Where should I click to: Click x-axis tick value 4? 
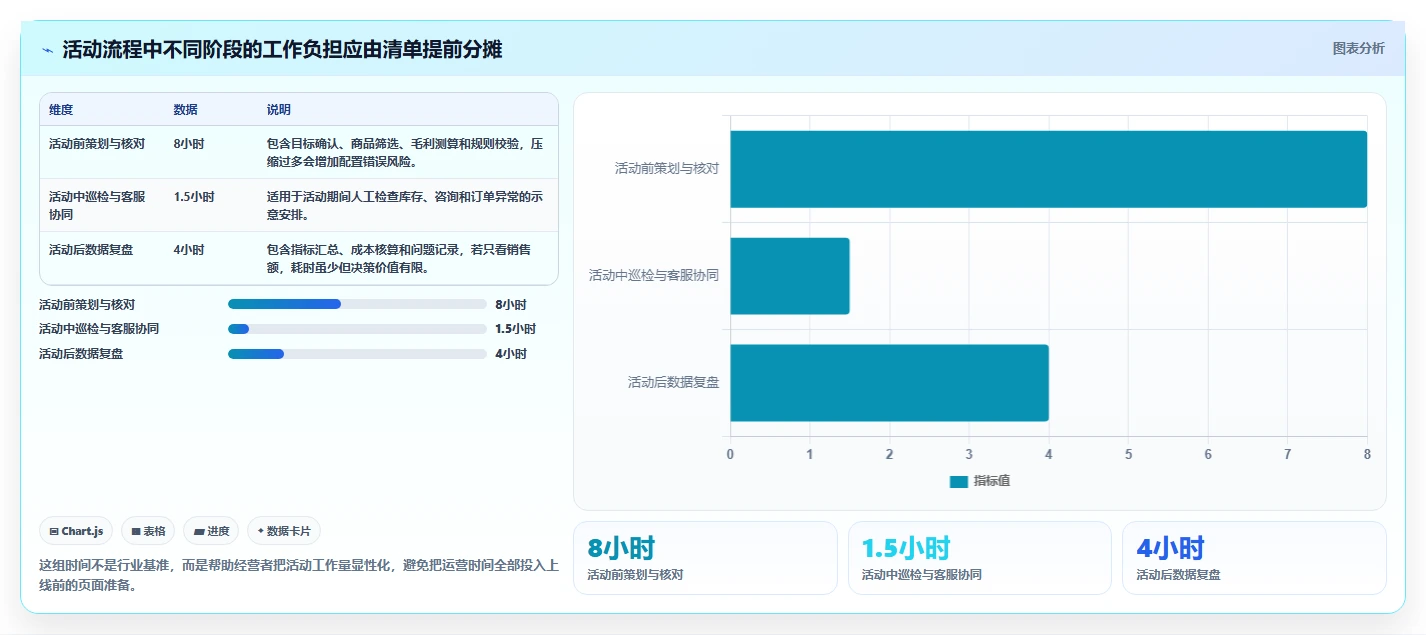[x=1048, y=454]
